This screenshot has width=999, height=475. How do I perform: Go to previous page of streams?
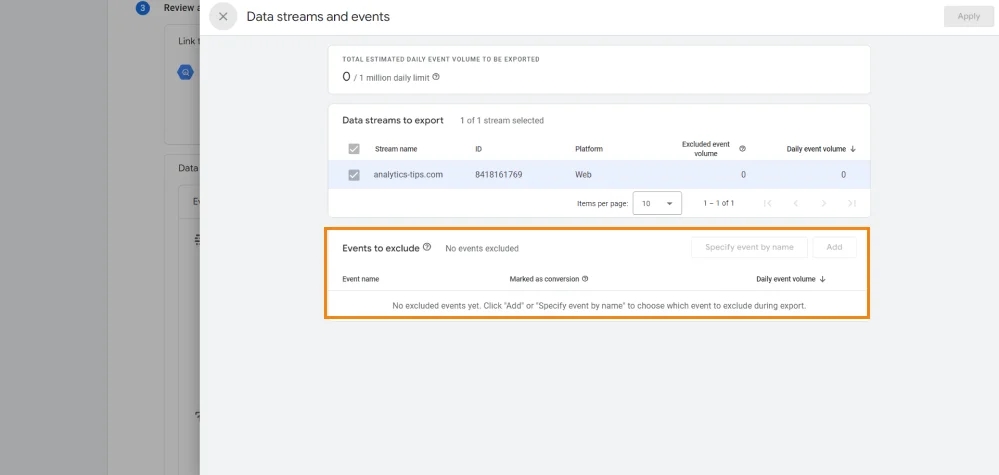[796, 203]
